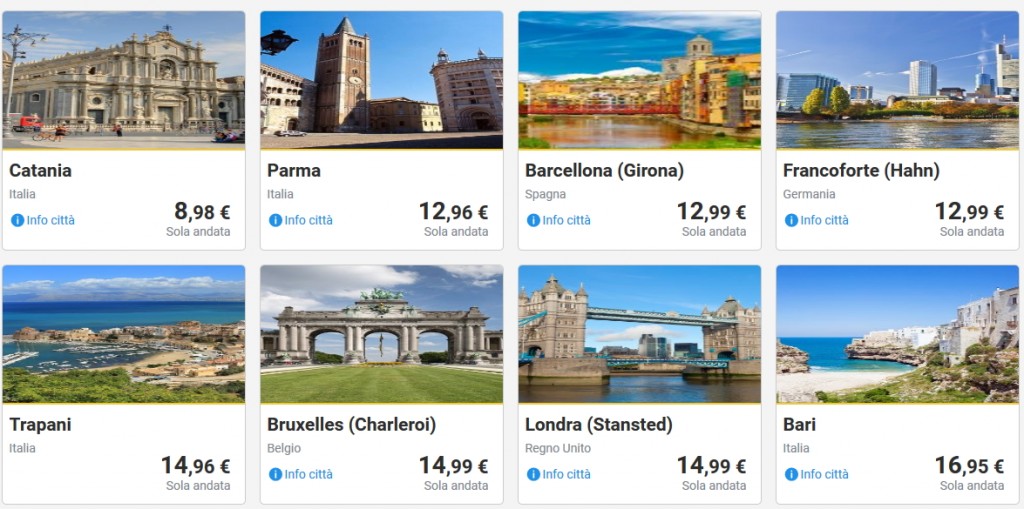Open the Bari seaside cliffs photo
This screenshot has width=1024, height=509.
[x=897, y=334]
